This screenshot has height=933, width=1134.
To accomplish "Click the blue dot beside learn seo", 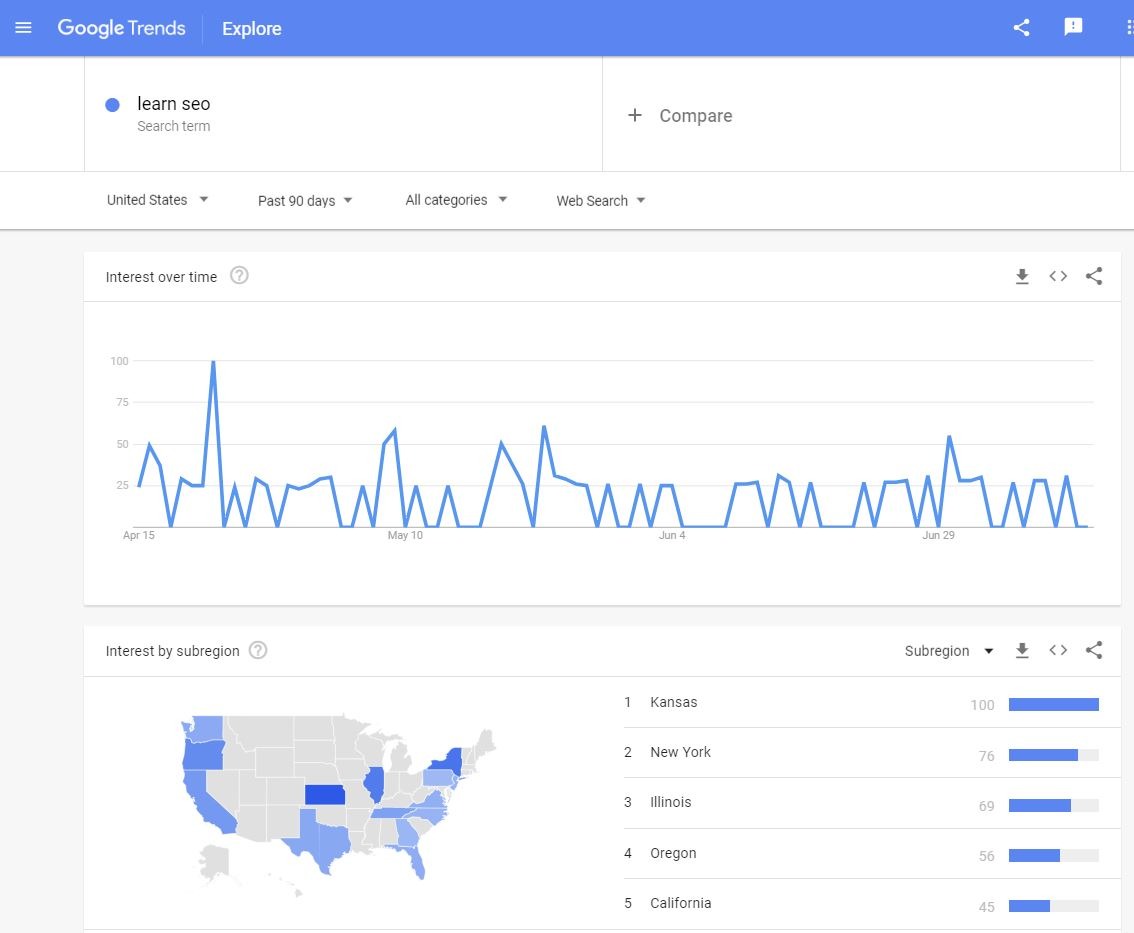I will click(112, 105).
